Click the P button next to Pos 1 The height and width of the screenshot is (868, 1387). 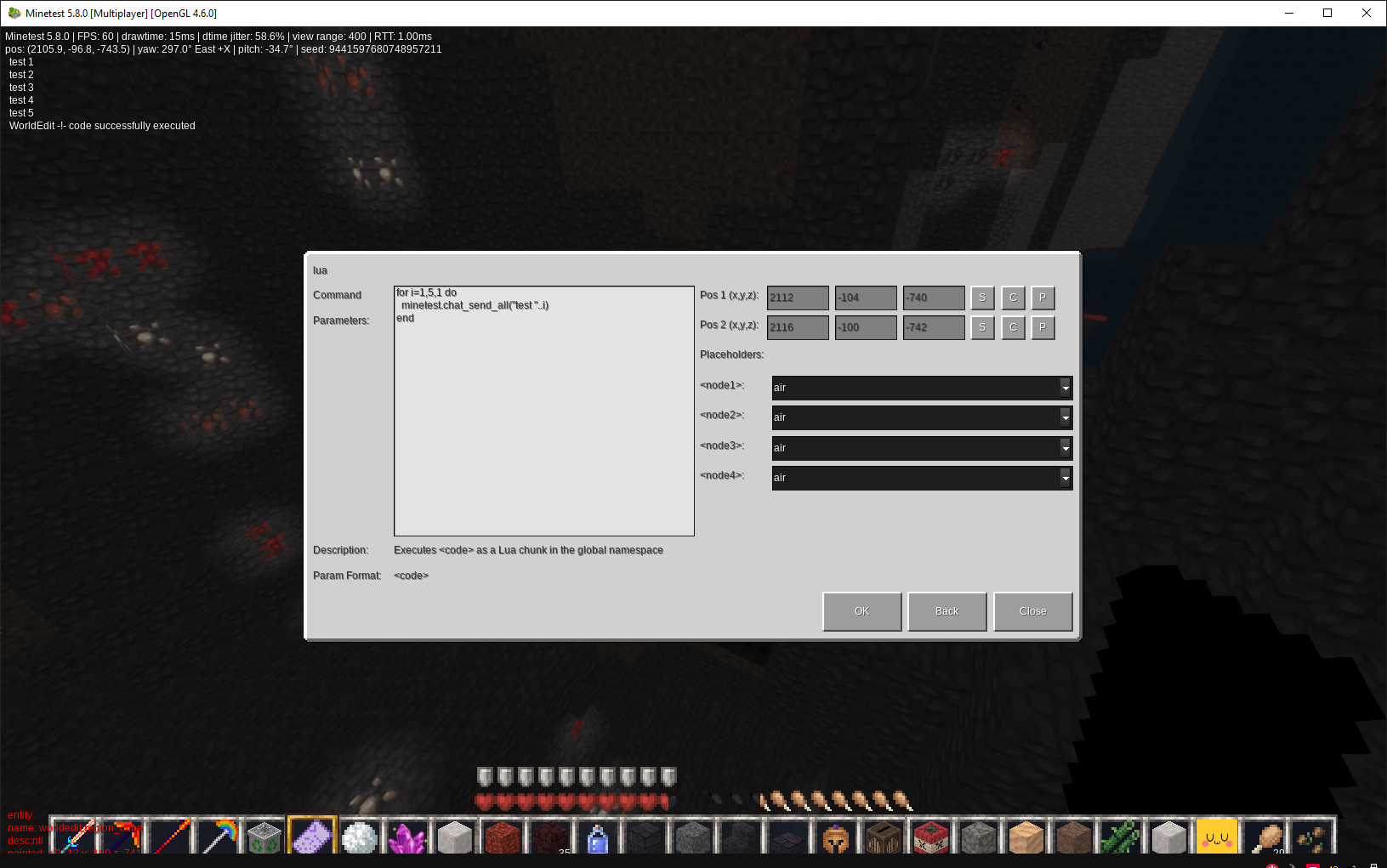[1043, 298]
